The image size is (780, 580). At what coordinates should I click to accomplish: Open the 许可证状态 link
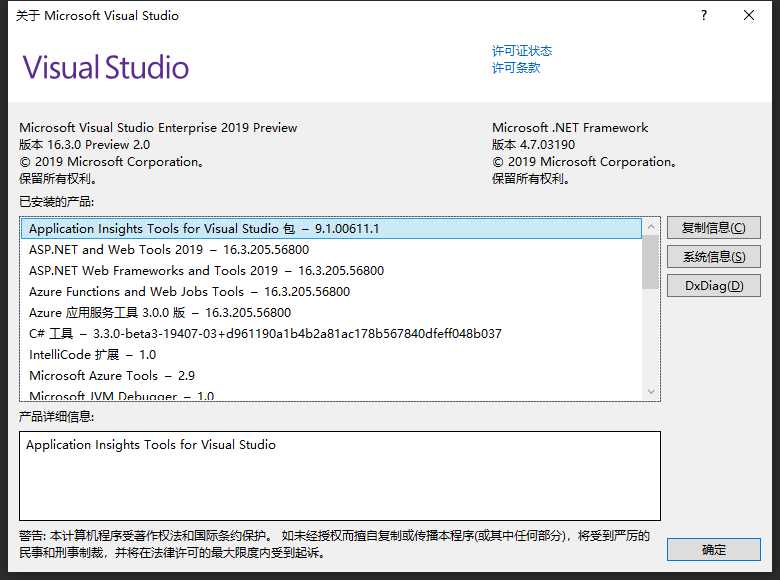(522, 51)
